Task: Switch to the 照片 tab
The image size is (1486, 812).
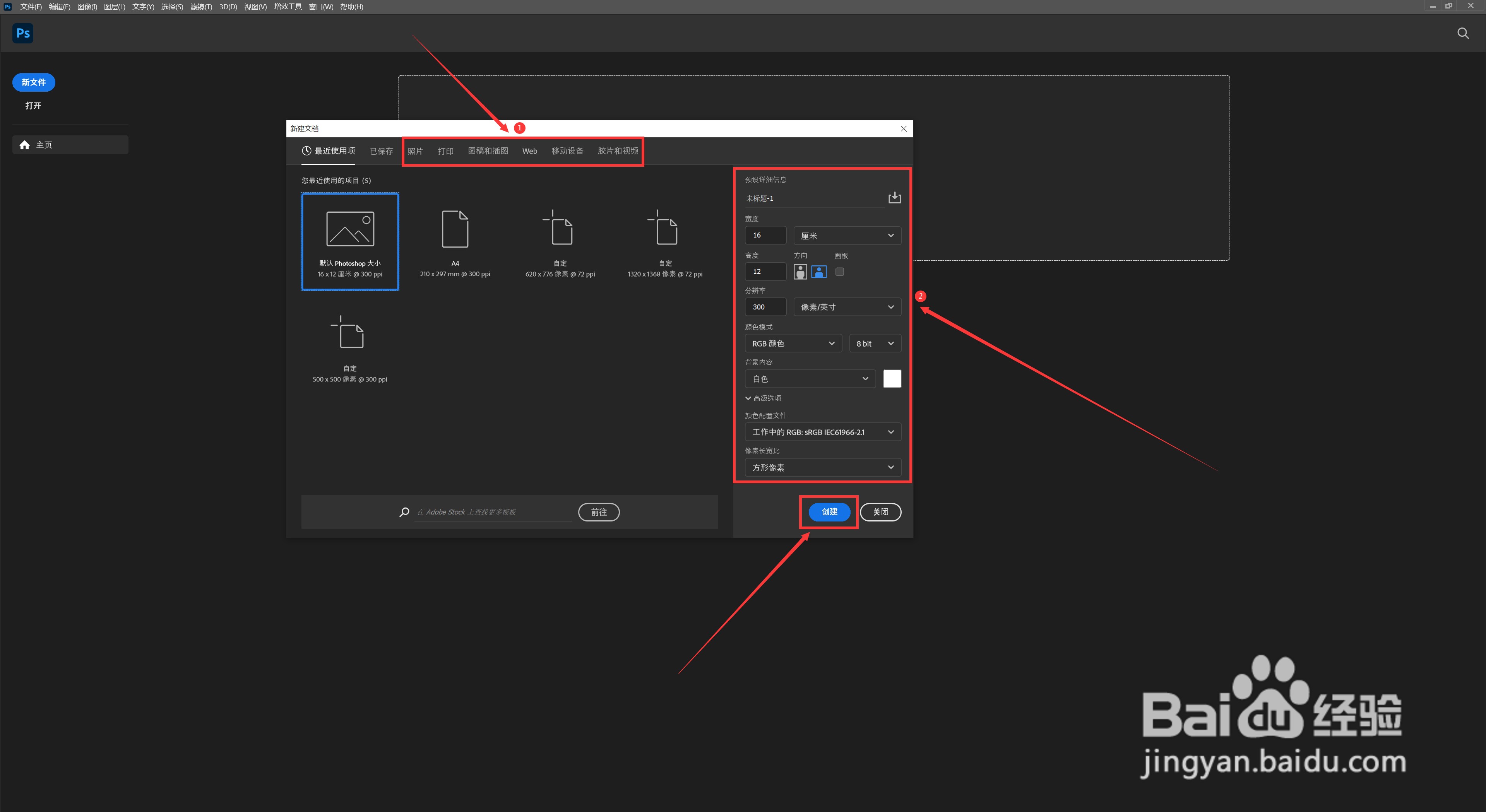Action: pyautogui.click(x=415, y=151)
